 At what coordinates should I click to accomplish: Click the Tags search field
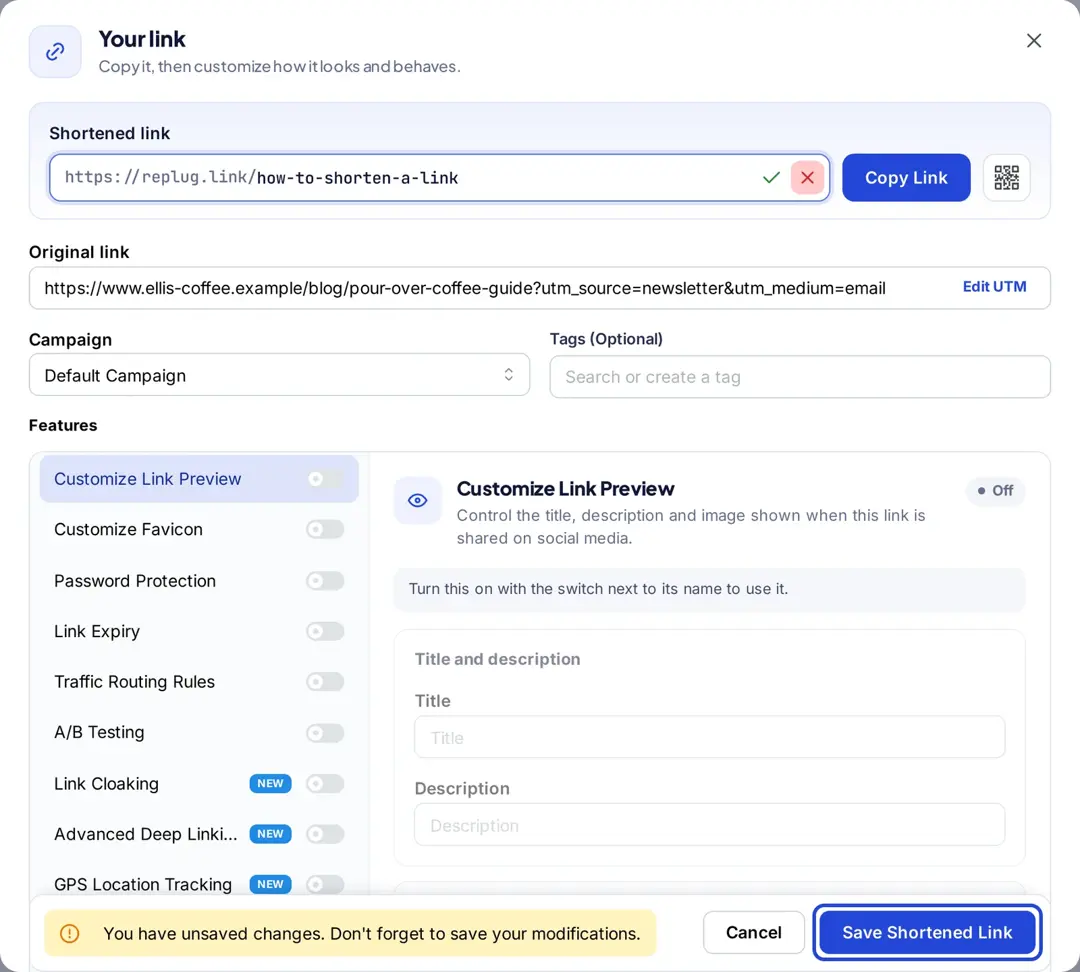[800, 377]
